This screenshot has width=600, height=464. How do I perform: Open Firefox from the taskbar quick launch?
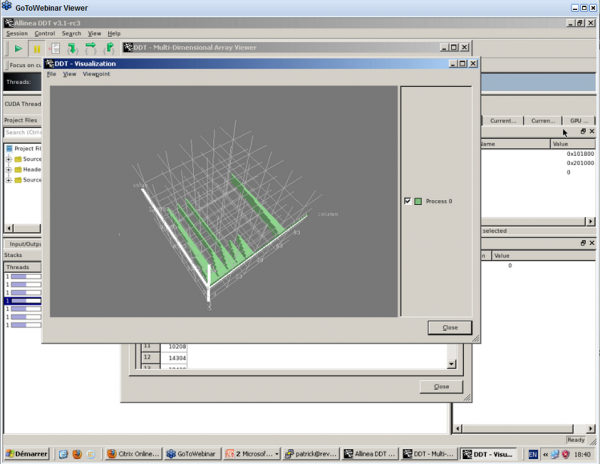coord(75,454)
